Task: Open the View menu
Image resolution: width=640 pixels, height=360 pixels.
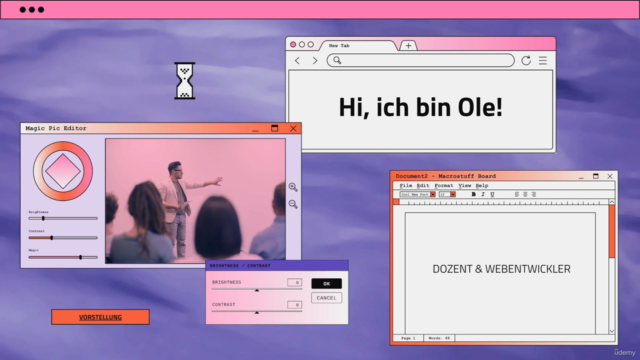Action: coord(464,186)
